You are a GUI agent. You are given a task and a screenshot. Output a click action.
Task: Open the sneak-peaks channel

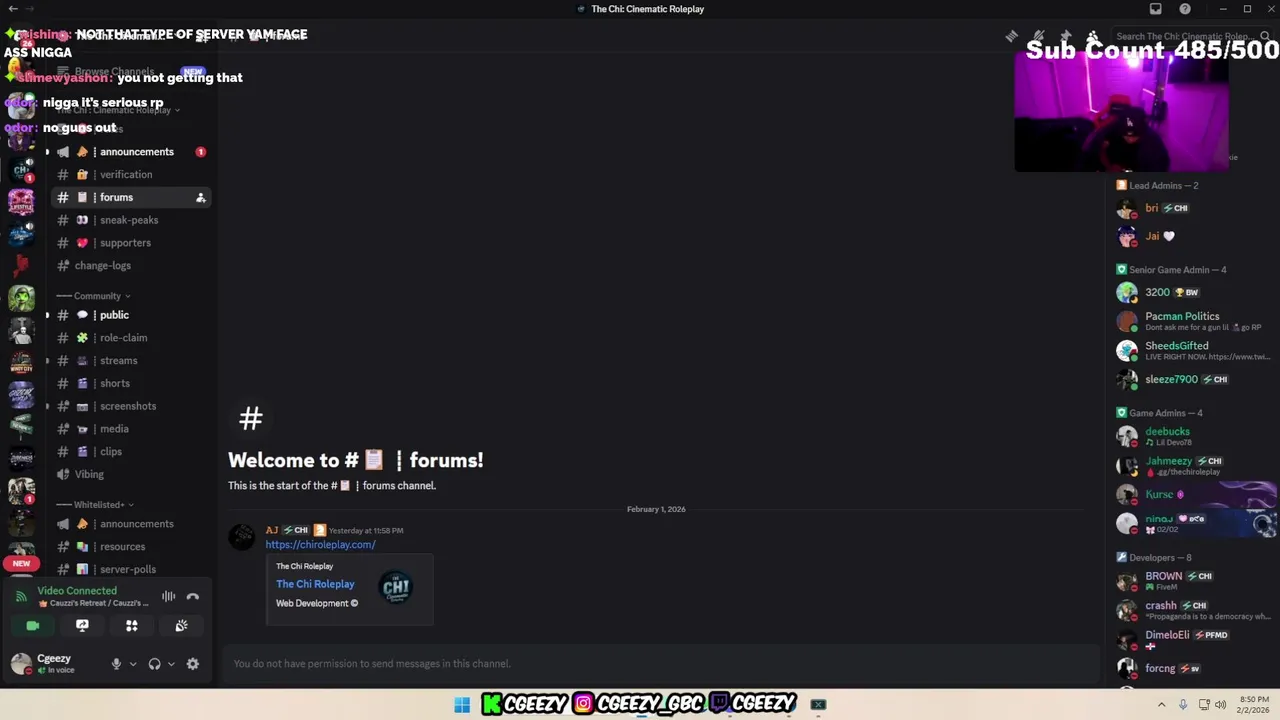pos(130,220)
